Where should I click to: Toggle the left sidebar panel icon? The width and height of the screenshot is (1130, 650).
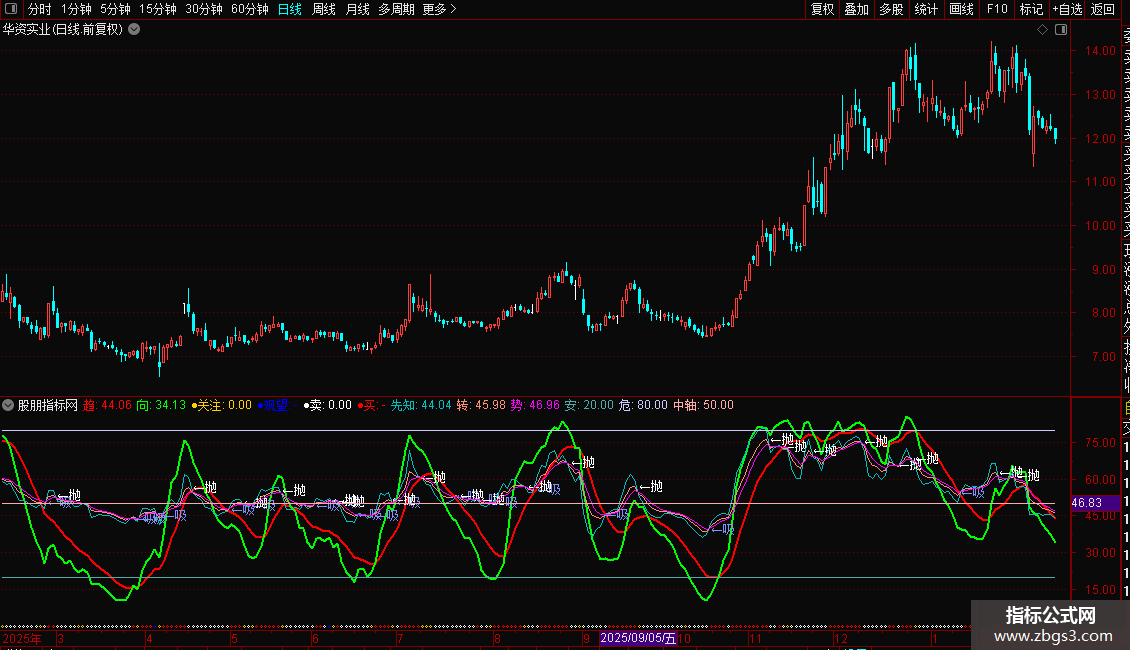[9, 9]
